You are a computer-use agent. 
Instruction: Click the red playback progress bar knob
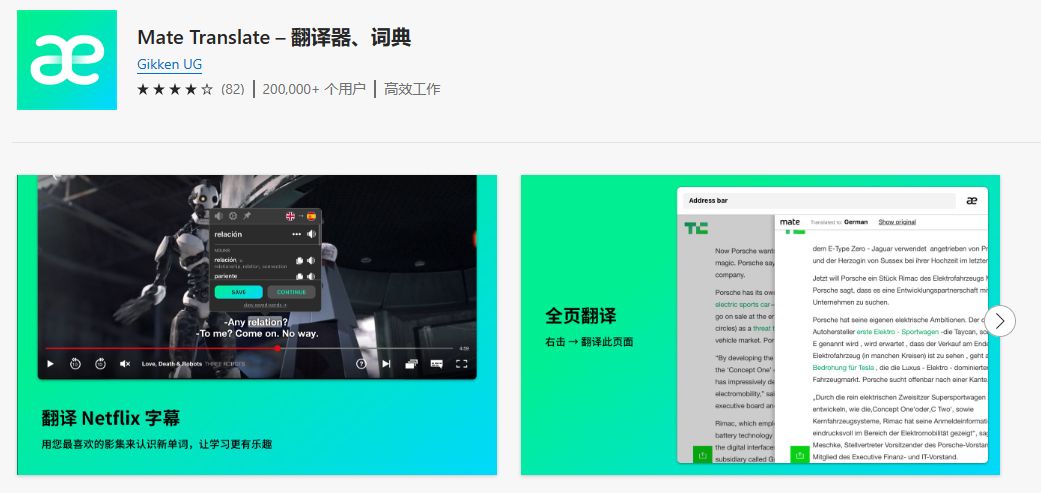277,348
